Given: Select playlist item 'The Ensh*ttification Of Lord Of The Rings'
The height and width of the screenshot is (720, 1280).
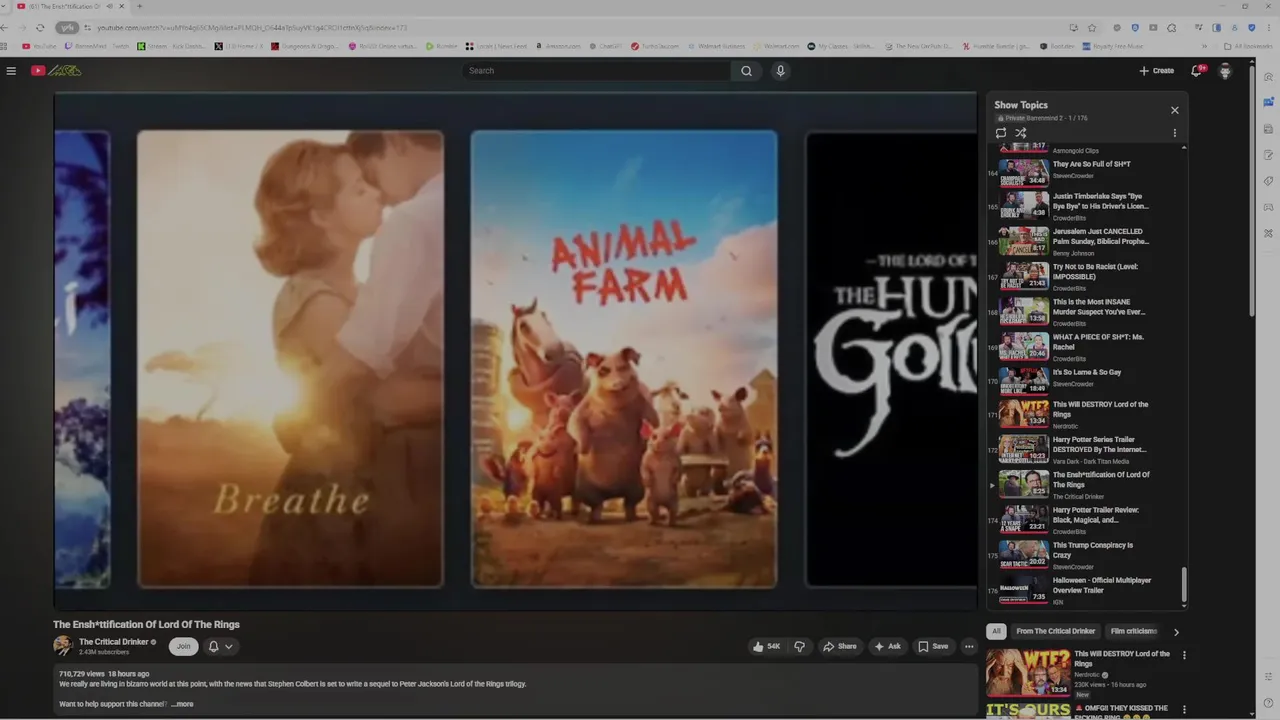Looking at the screenshot, I should tap(1085, 484).
